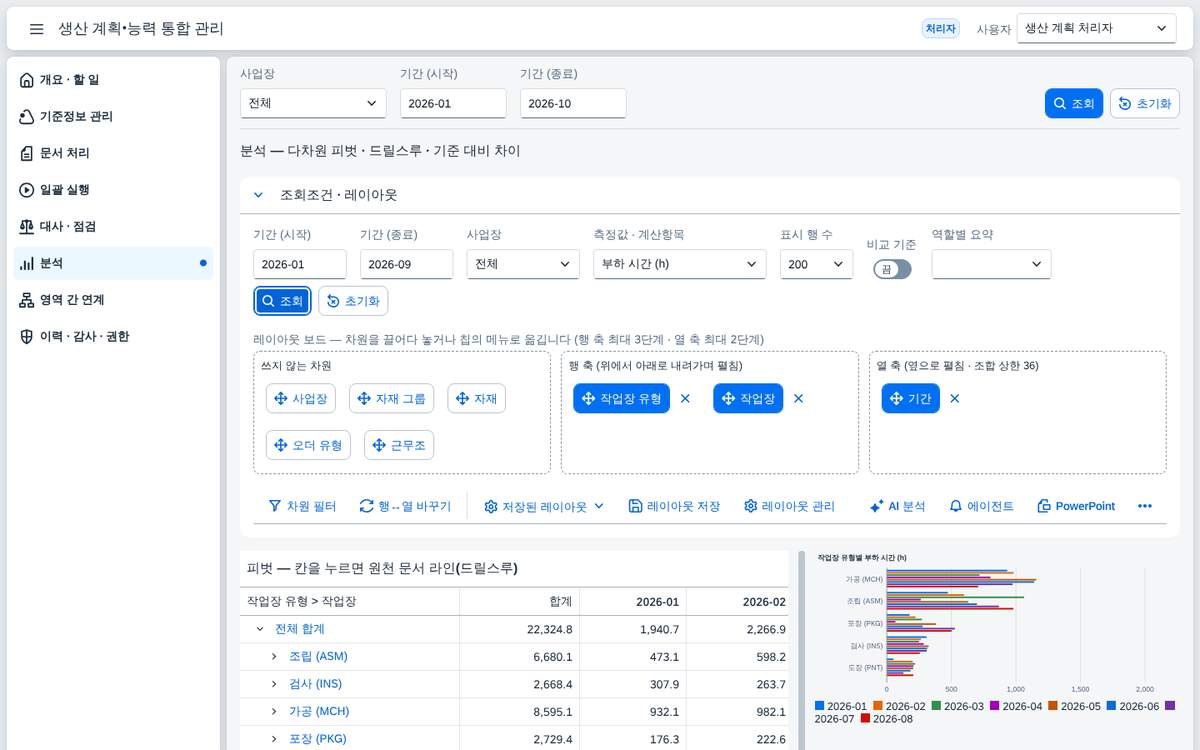Image resolution: width=1200 pixels, height=750 pixels.
Task: Click the 자재 그룹 dimension chip
Action: click(391, 398)
